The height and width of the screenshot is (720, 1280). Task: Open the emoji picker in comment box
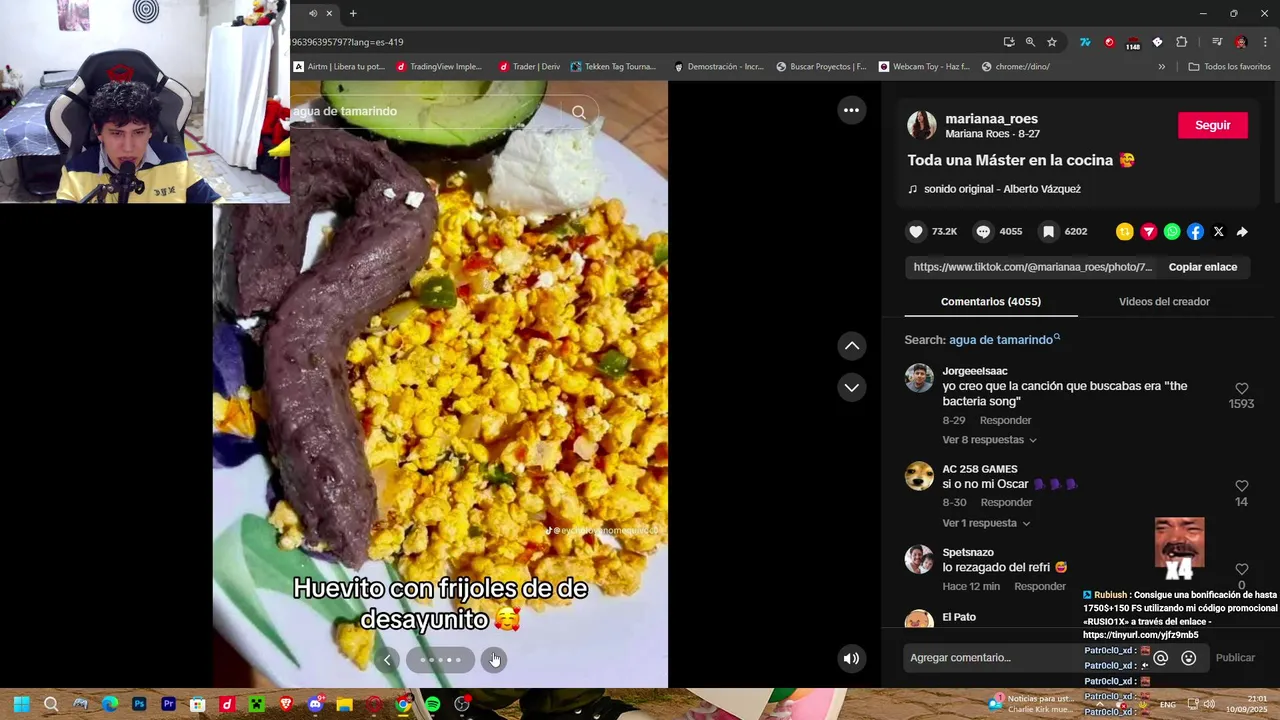click(1189, 658)
